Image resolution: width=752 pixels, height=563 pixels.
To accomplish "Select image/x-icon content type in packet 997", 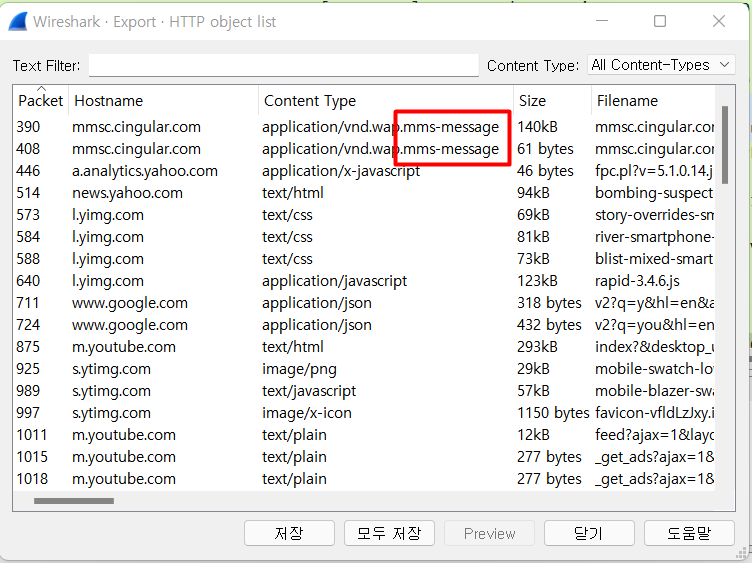I will (x=306, y=413).
